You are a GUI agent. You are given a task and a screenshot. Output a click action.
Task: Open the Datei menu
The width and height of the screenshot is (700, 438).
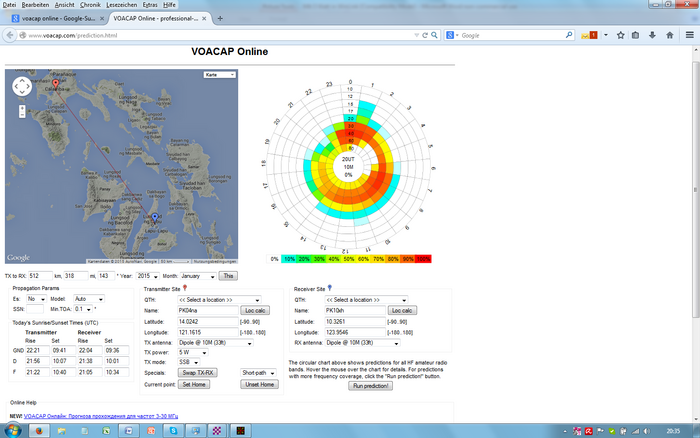[x=9, y=5]
